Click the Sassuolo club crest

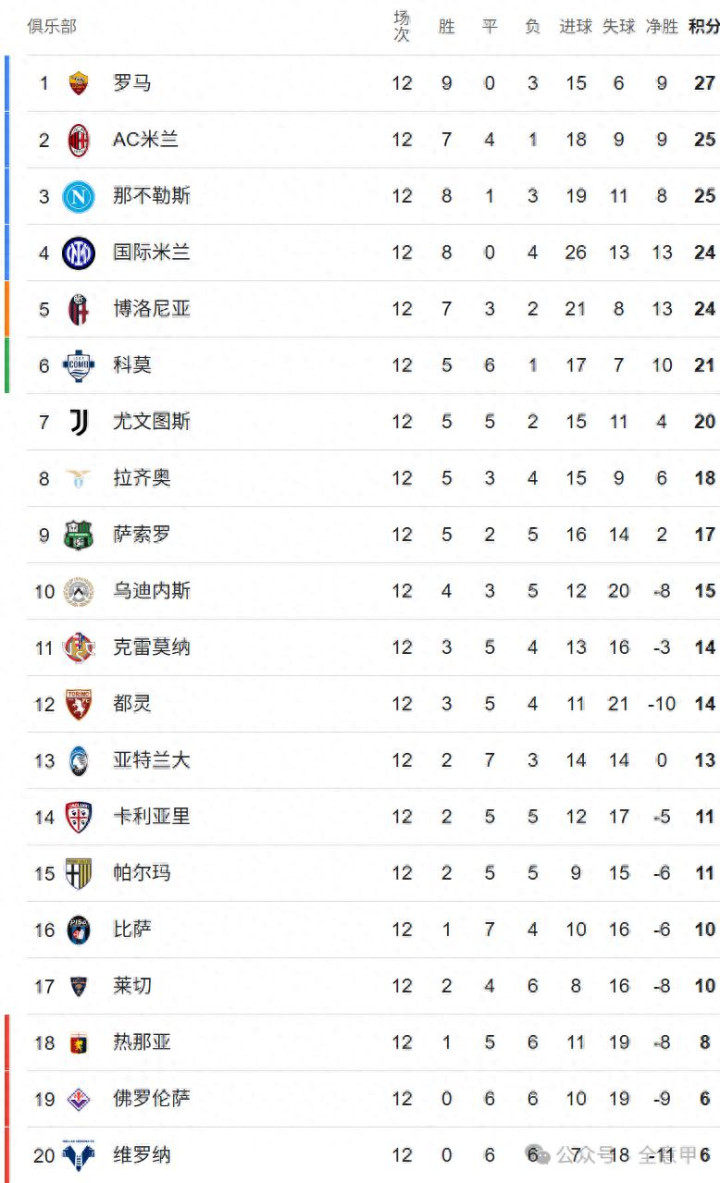(78, 535)
